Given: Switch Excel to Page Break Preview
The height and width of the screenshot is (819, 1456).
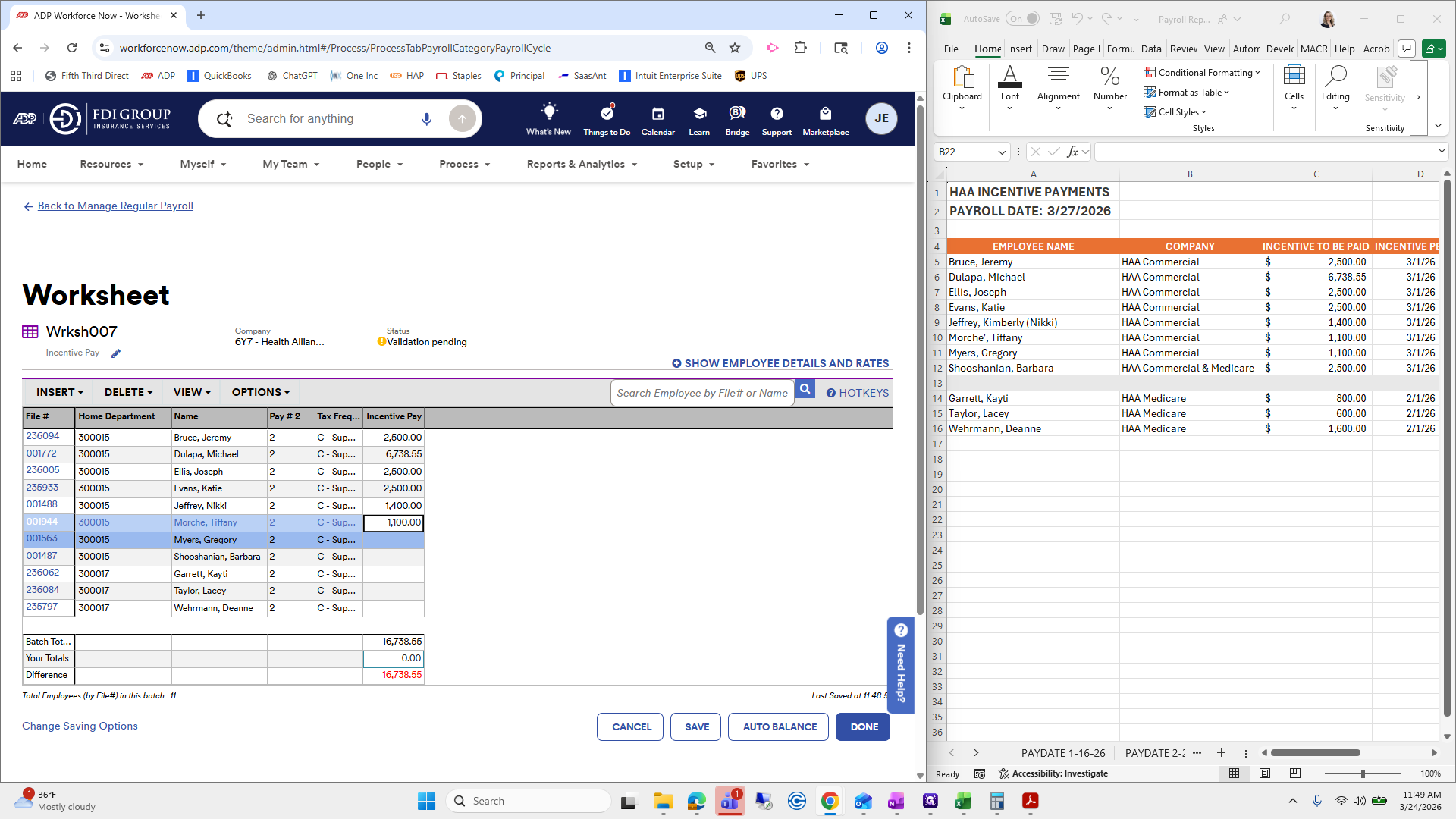Looking at the screenshot, I should (x=1295, y=773).
